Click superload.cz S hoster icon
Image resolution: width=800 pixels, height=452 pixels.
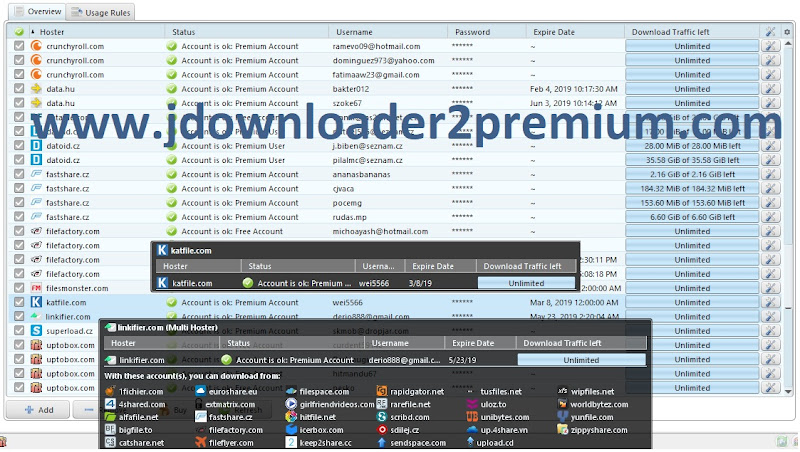click(x=36, y=331)
